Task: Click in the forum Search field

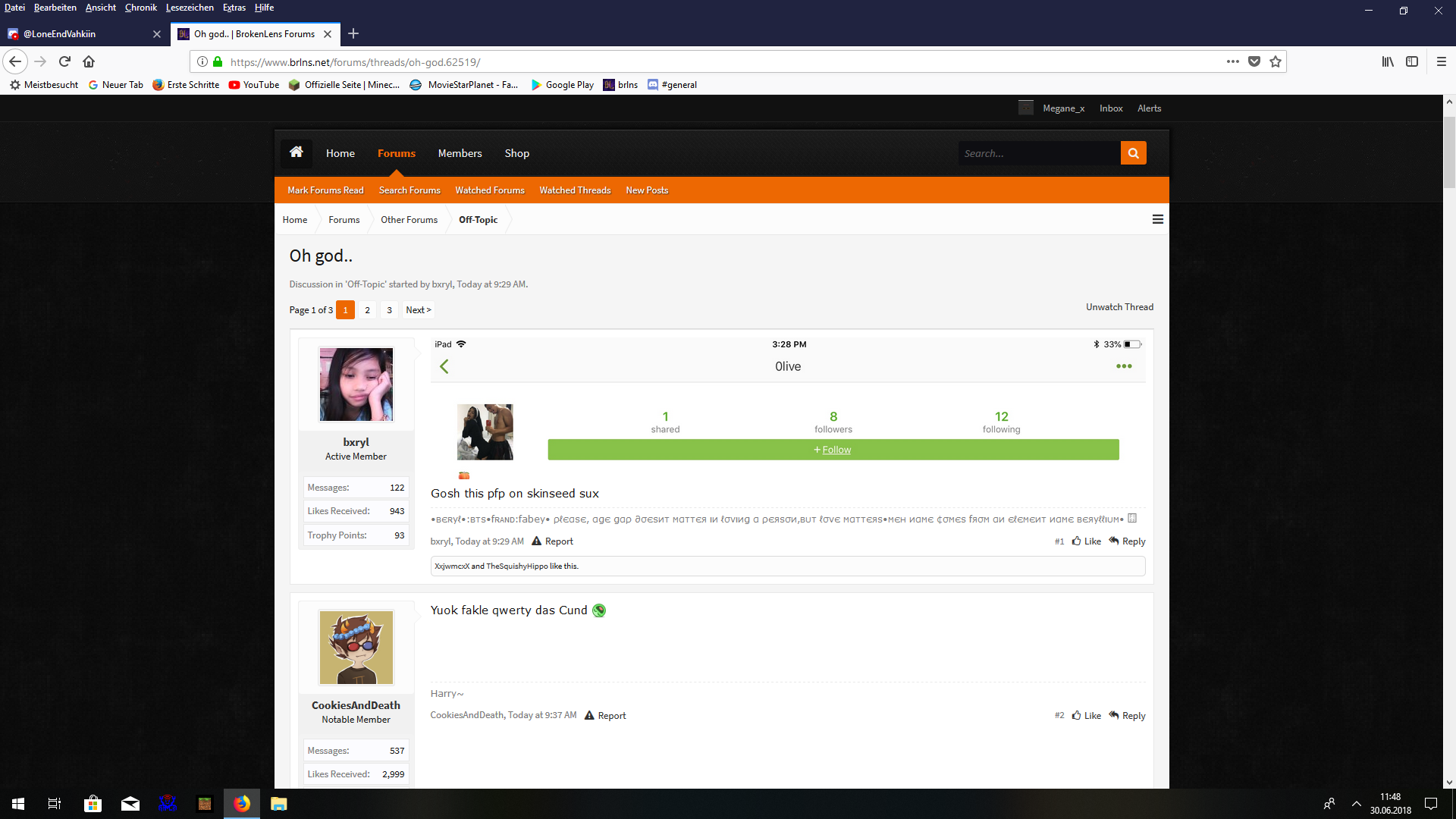Action: pos(1039,153)
